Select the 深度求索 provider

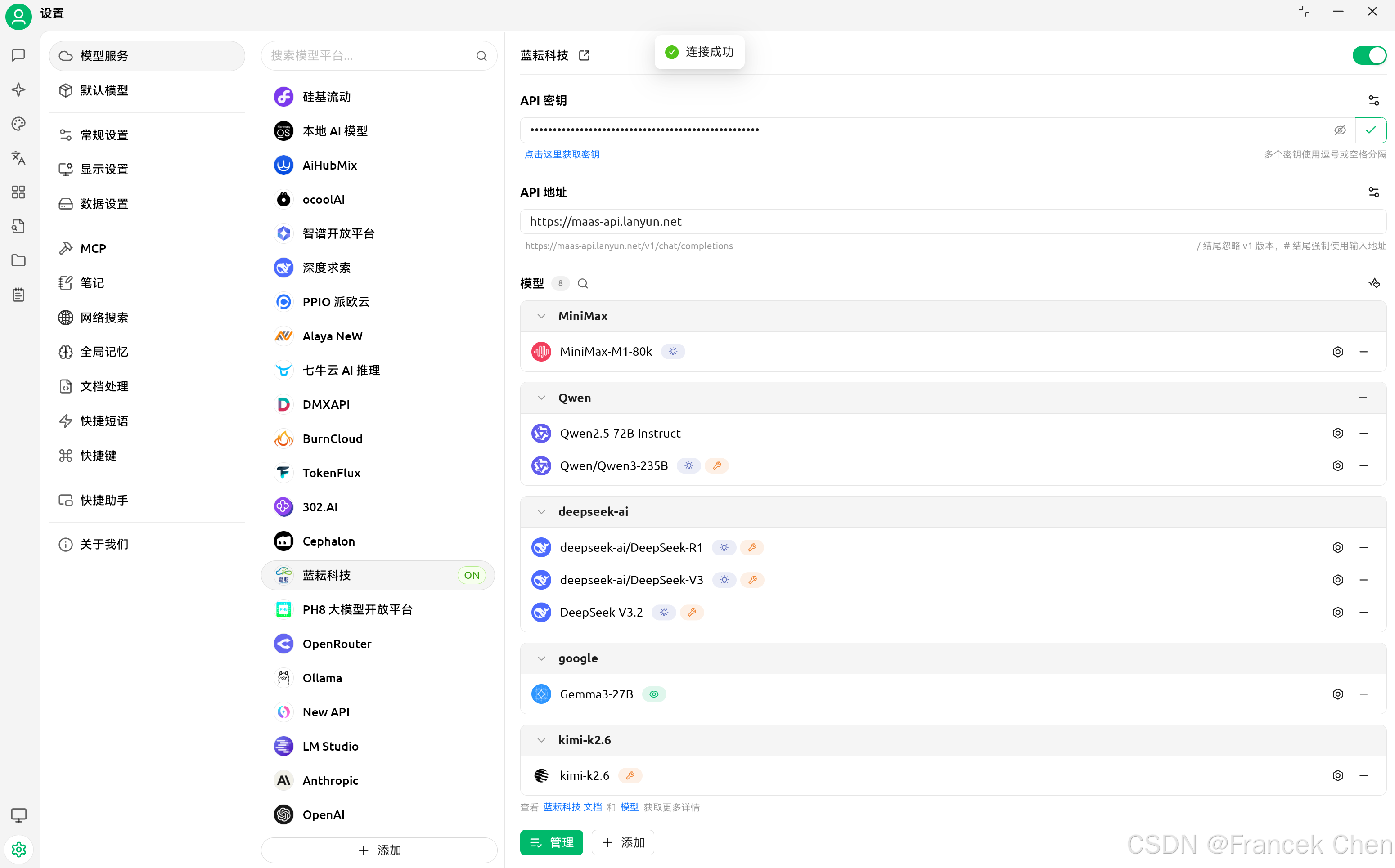tap(378, 268)
